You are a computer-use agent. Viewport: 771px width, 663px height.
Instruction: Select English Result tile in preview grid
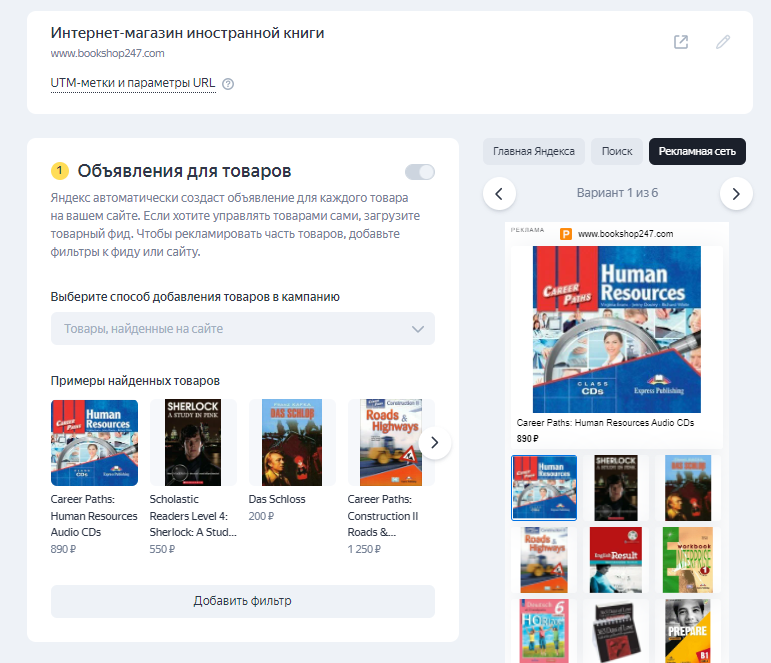point(616,560)
